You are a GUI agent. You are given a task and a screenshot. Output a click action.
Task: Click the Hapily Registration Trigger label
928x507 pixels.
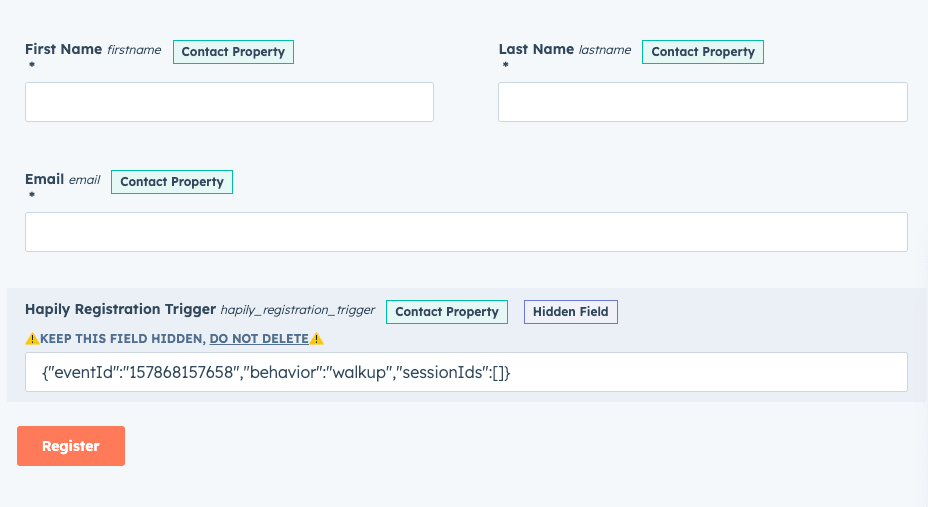tap(119, 310)
